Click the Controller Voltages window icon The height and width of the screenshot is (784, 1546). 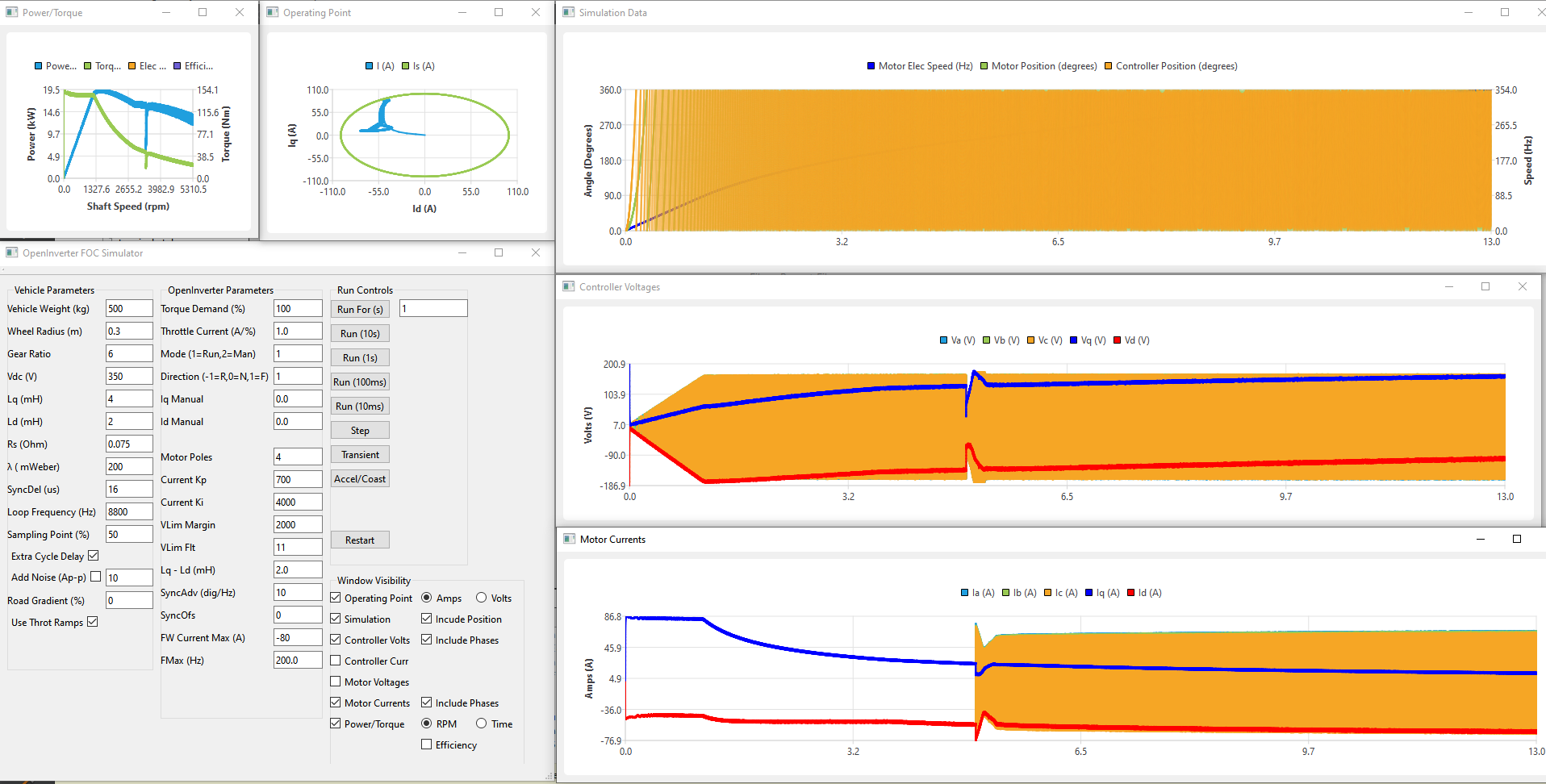coord(568,286)
